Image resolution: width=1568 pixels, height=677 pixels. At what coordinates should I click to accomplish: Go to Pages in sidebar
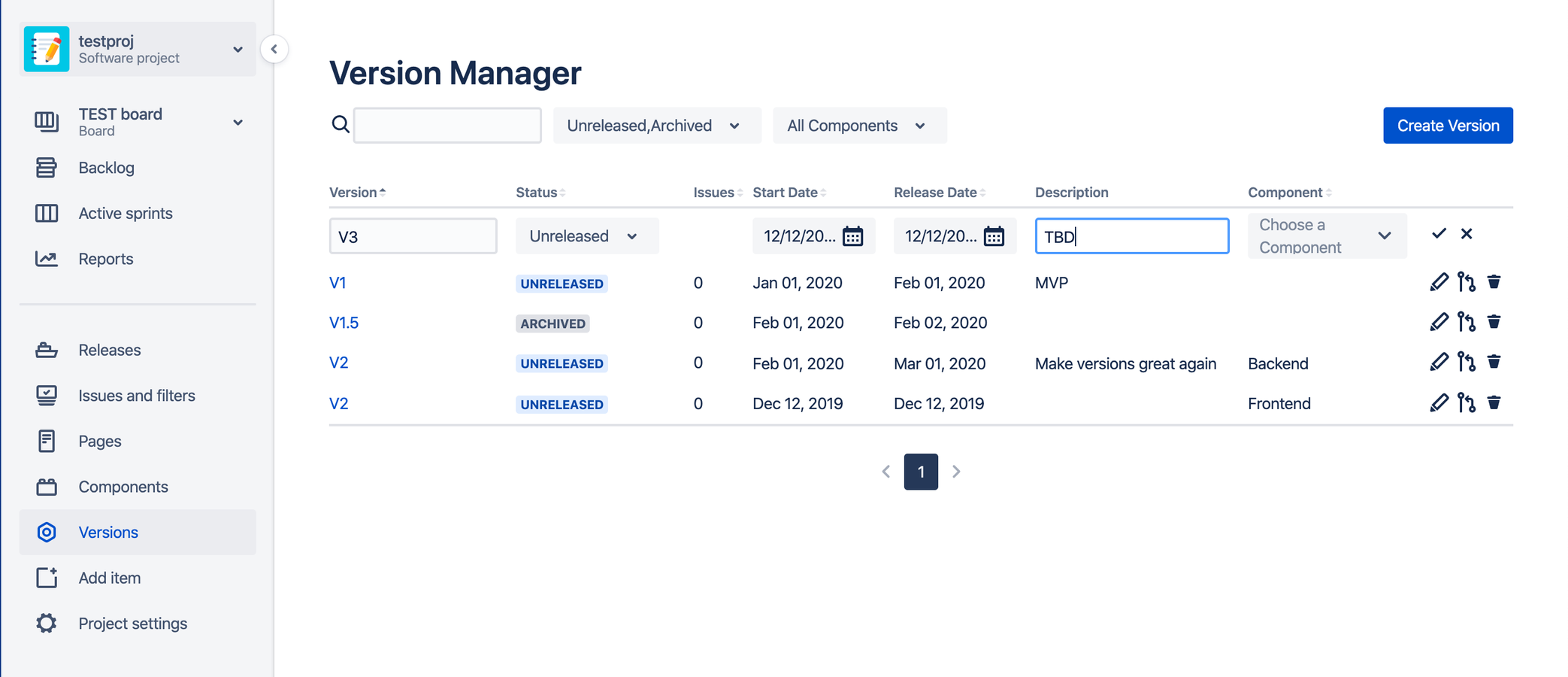pos(138,442)
